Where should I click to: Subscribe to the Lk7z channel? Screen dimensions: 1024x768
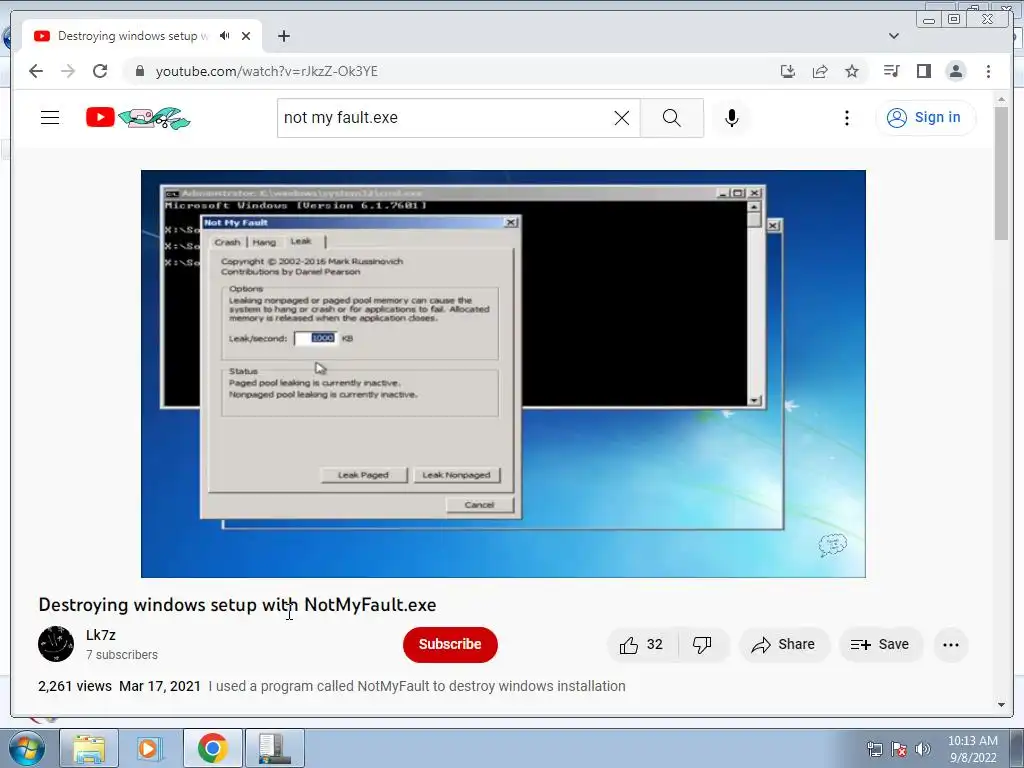(x=450, y=645)
